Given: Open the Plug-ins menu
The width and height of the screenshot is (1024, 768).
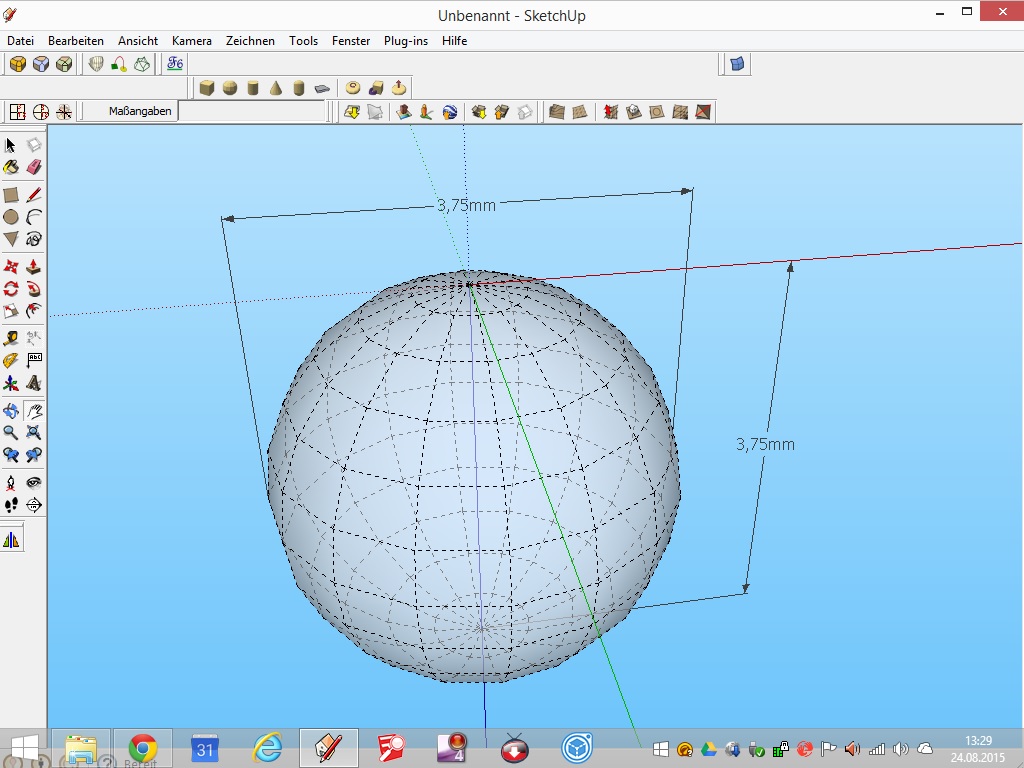Looking at the screenshot, I should [405, 41].
